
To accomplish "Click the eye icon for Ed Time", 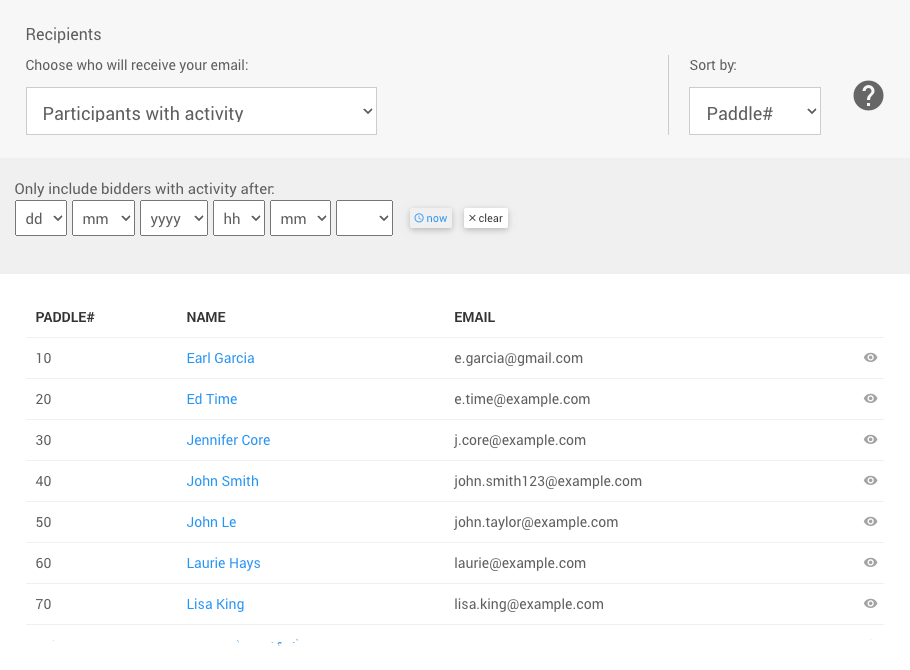I will click(870, 399).
